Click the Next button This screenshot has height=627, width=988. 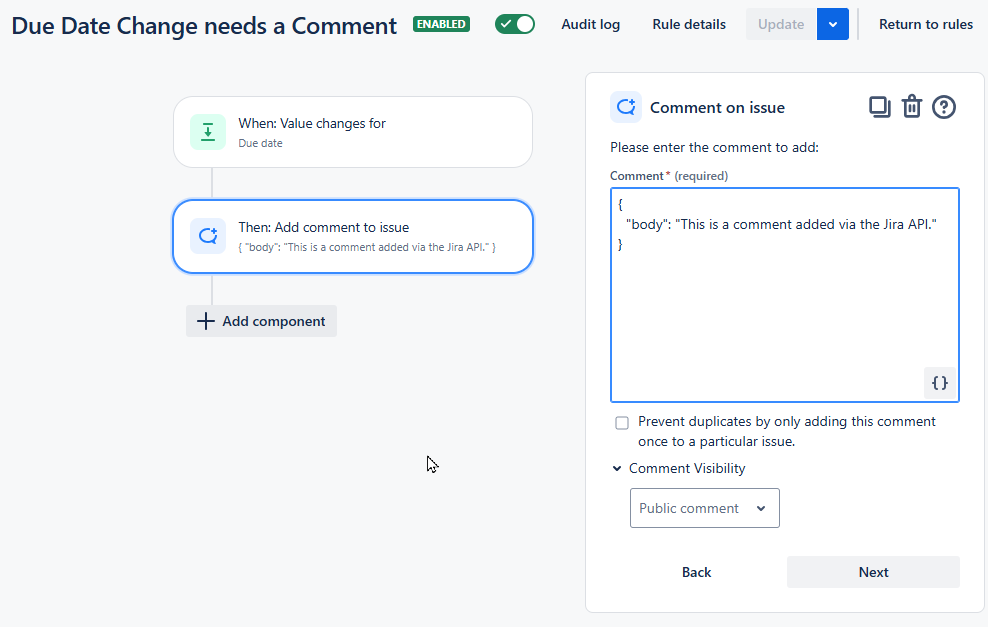873,572
